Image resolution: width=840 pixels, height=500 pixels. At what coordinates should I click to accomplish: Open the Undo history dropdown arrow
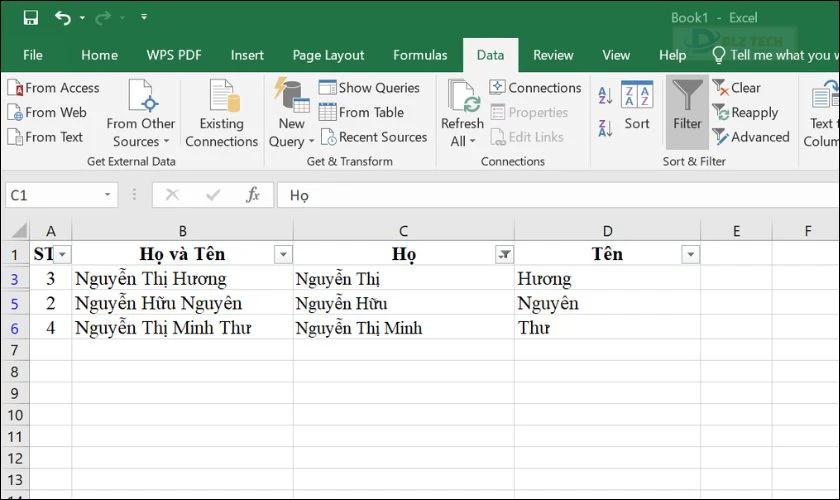82,18
